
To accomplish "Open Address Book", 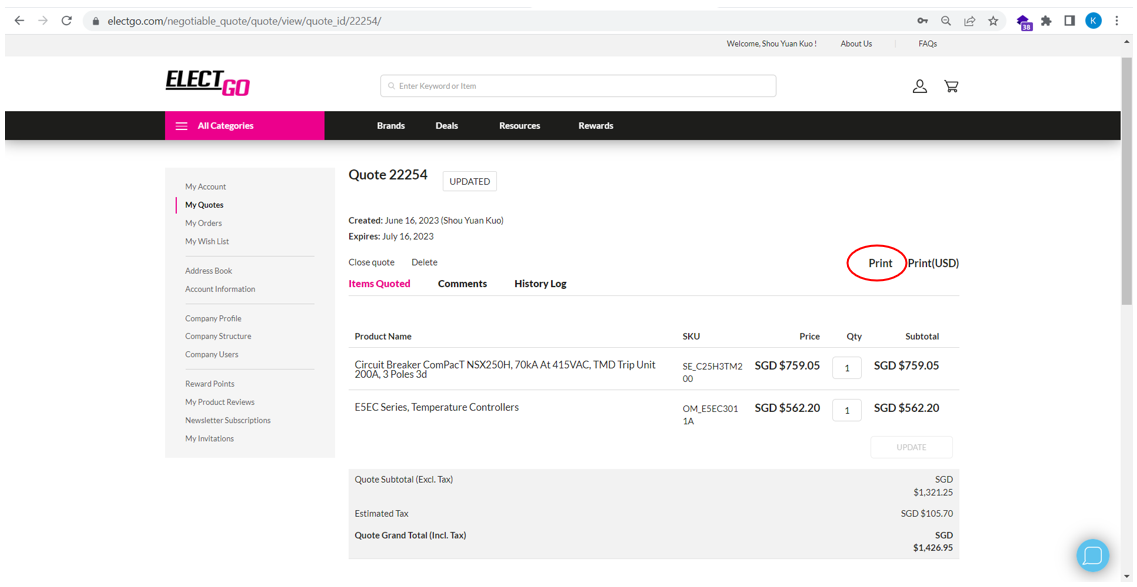I will (x=209, y=271).
